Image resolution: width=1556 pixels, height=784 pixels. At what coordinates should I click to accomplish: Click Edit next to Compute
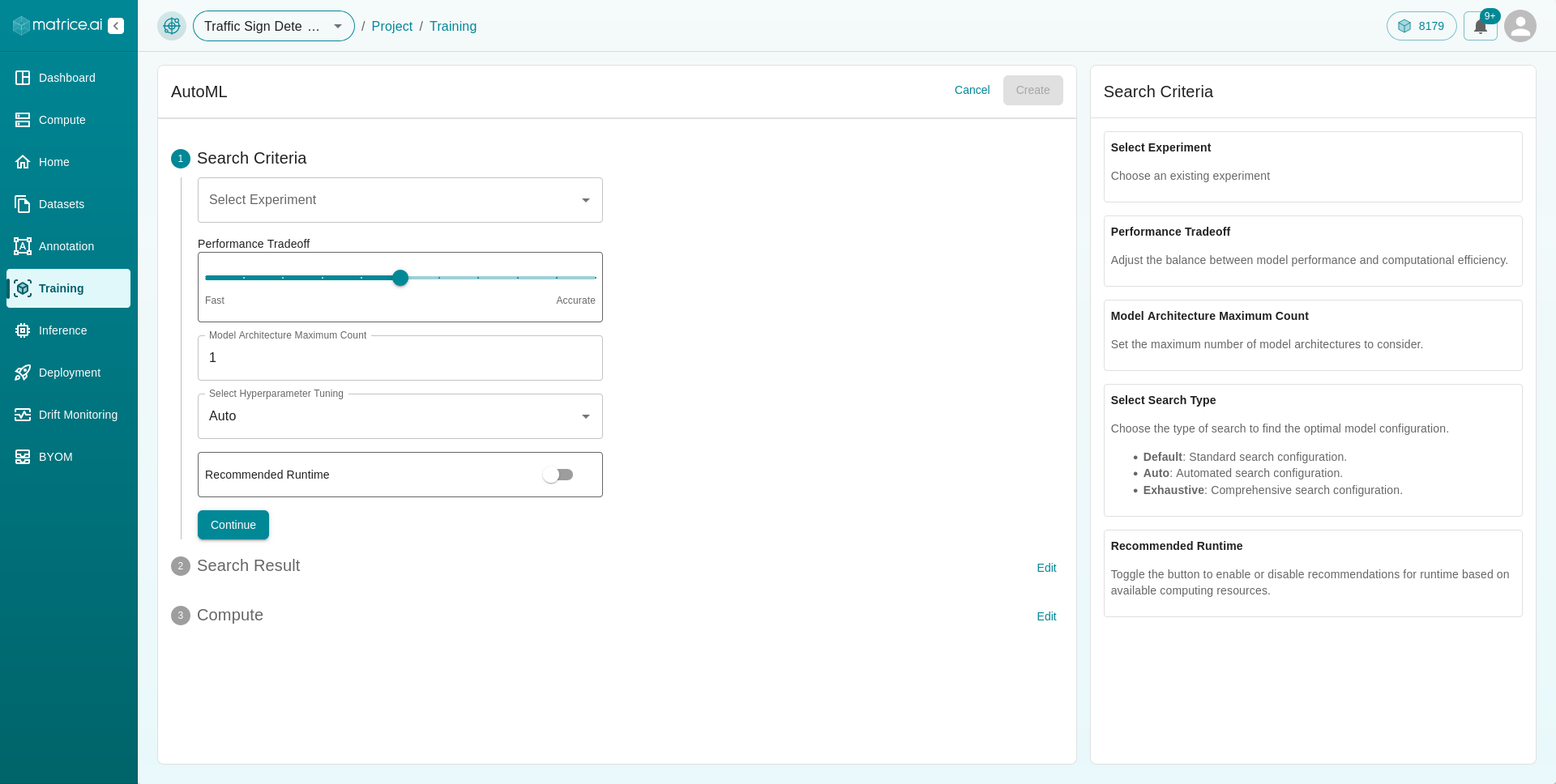(1046, 616)
